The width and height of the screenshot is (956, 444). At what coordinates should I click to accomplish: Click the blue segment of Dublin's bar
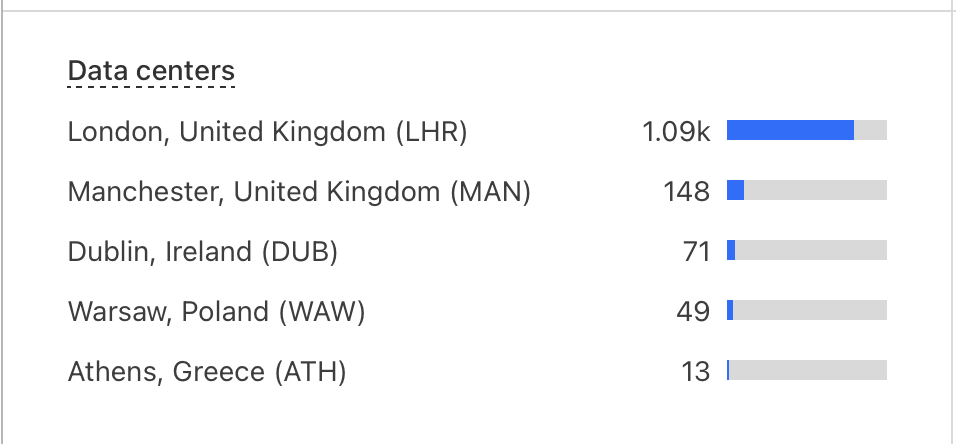point(731,250)
